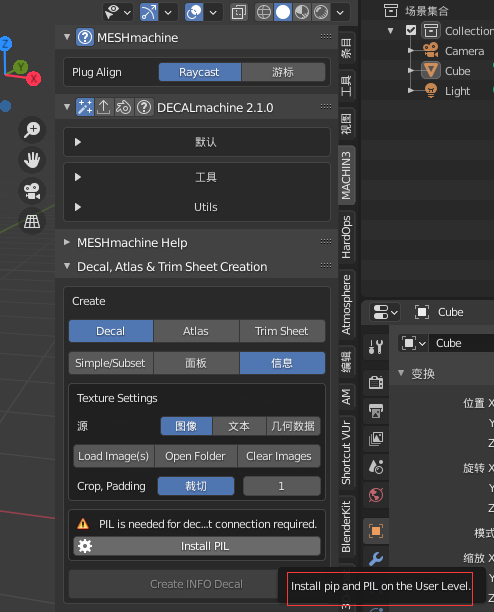Open the Object properties tab icon
Image resolution: width=494 pixels, height=612 pixels.
point(376,531)
